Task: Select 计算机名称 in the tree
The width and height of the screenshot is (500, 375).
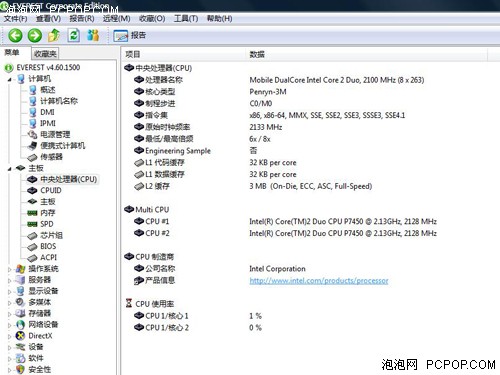Action: point(59,101)
